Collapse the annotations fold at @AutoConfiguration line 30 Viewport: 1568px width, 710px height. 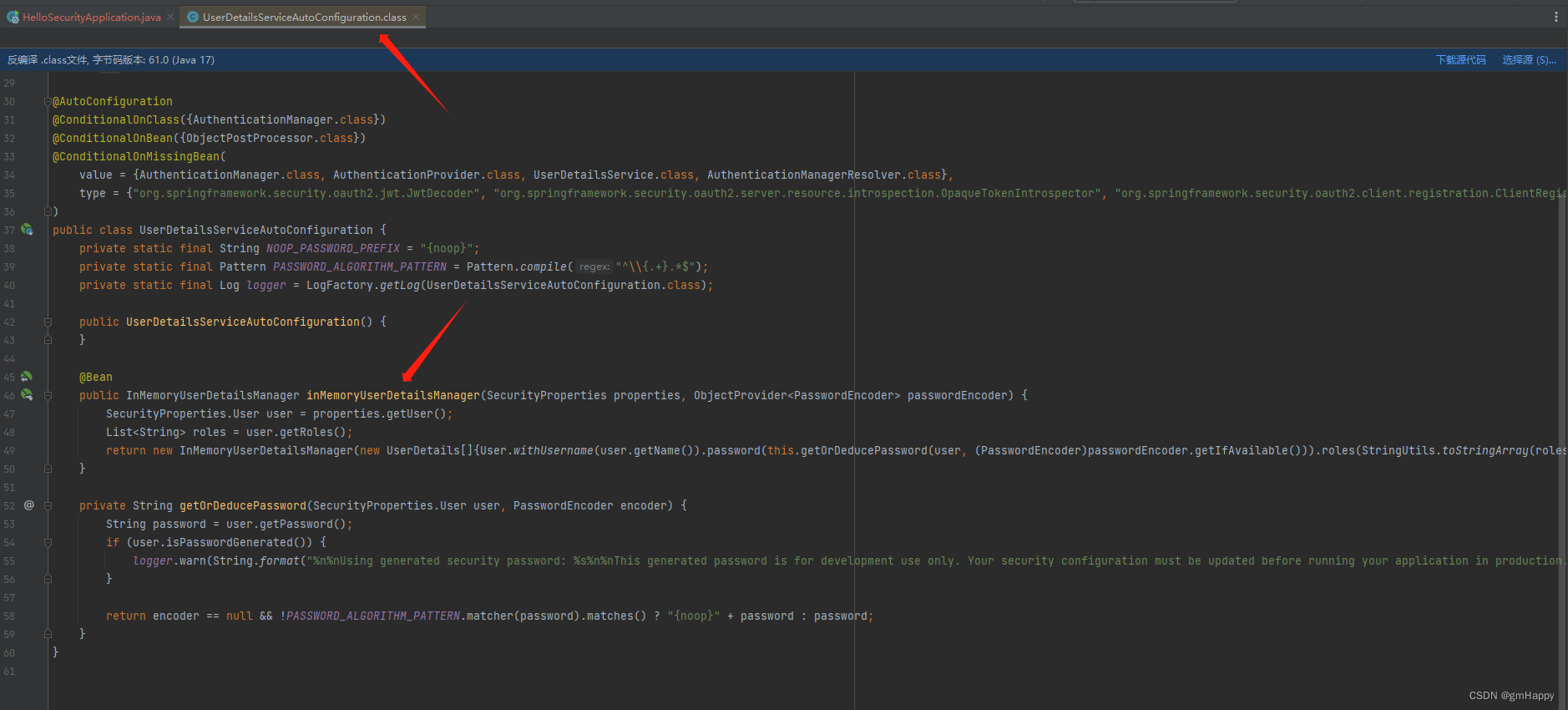(x=48, y=101)
